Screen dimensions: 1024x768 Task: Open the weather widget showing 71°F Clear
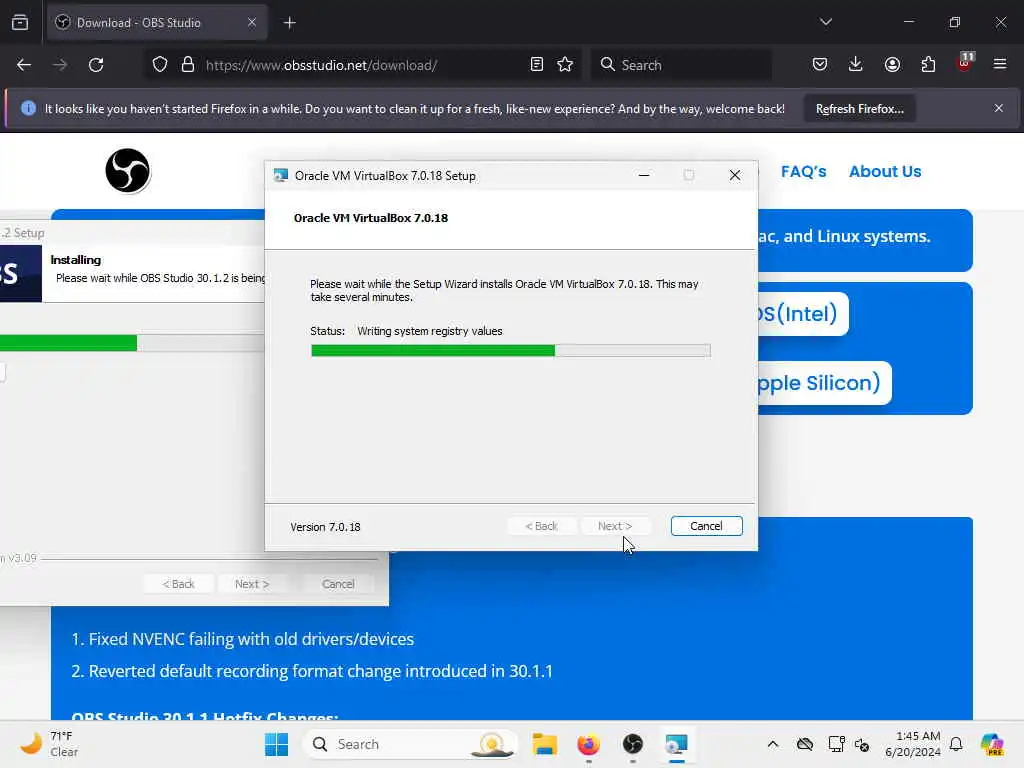coord(49,744)
